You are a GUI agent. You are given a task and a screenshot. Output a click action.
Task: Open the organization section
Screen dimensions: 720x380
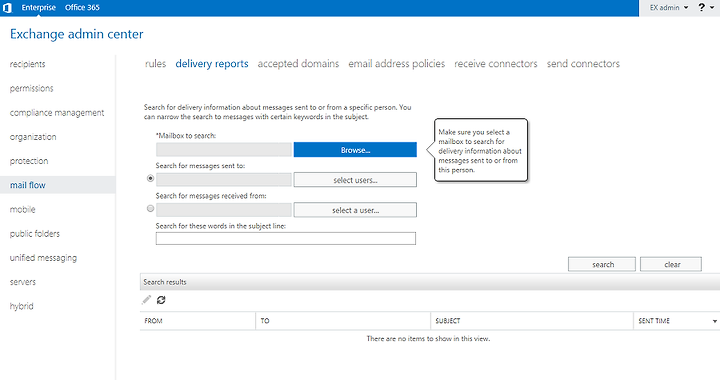(x=33, y=137)
